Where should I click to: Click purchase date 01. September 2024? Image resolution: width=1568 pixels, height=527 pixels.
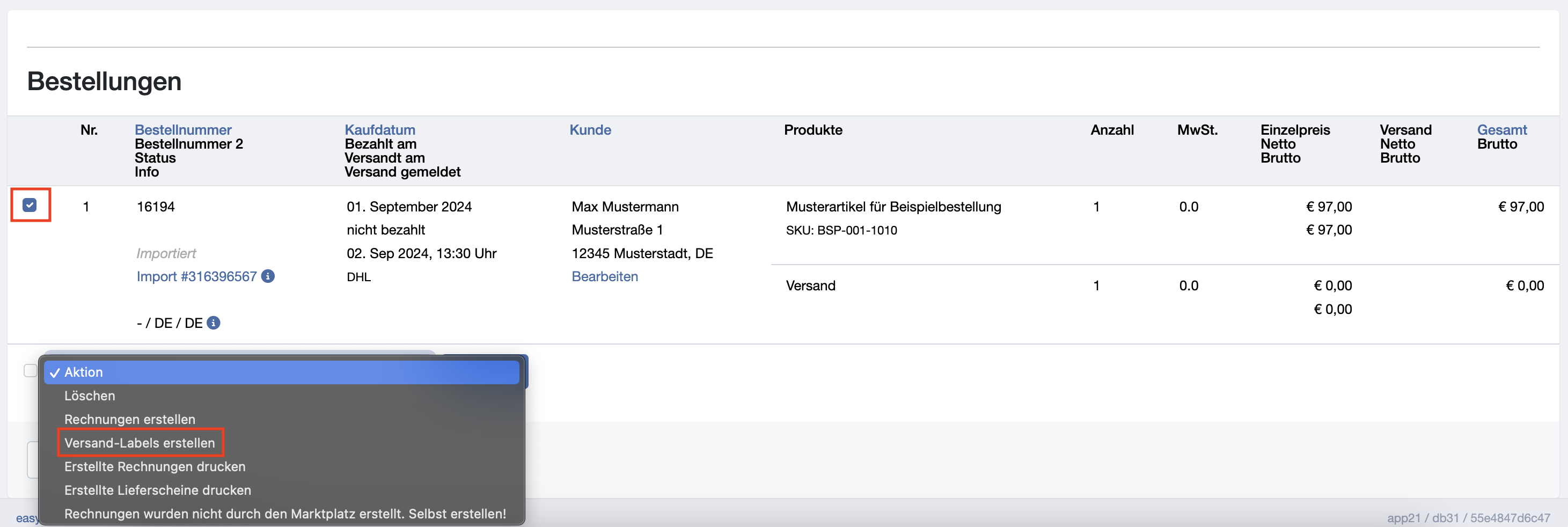(x=409, y=207)
